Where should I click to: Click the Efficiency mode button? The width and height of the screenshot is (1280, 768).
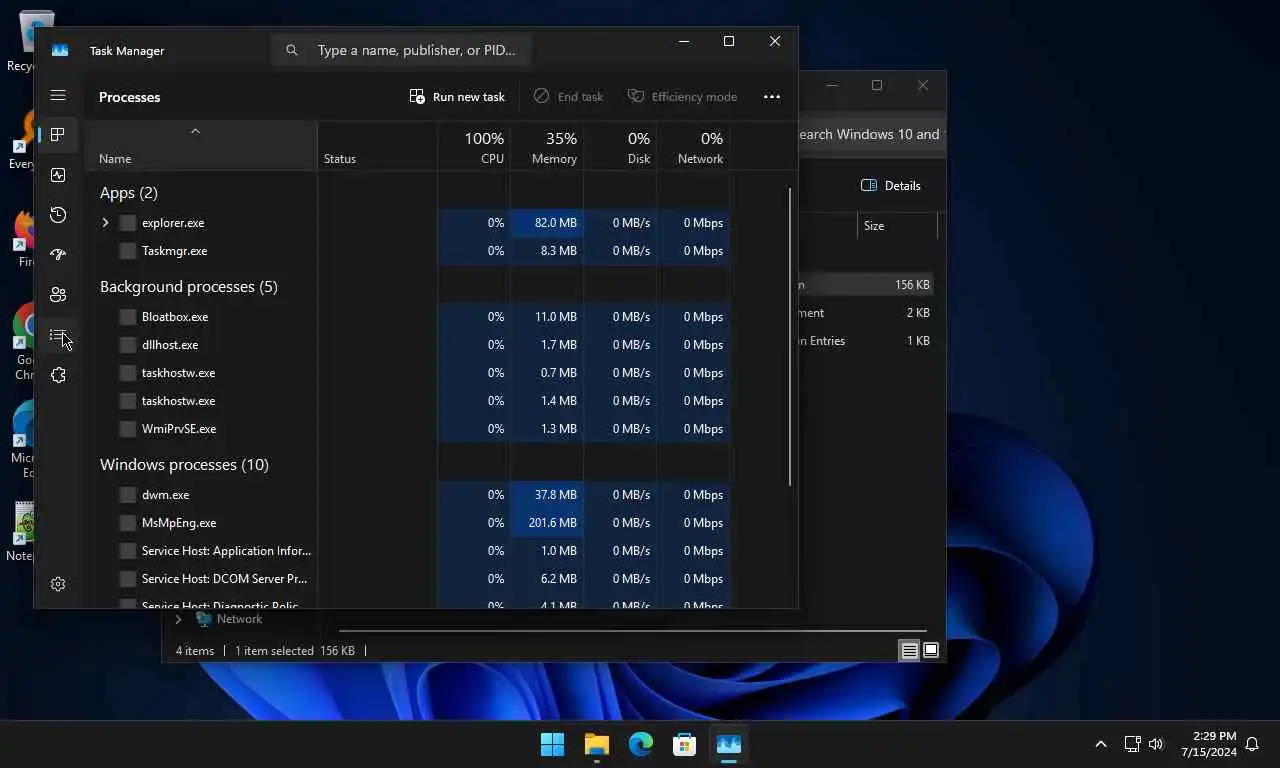(x=682, y=97)
